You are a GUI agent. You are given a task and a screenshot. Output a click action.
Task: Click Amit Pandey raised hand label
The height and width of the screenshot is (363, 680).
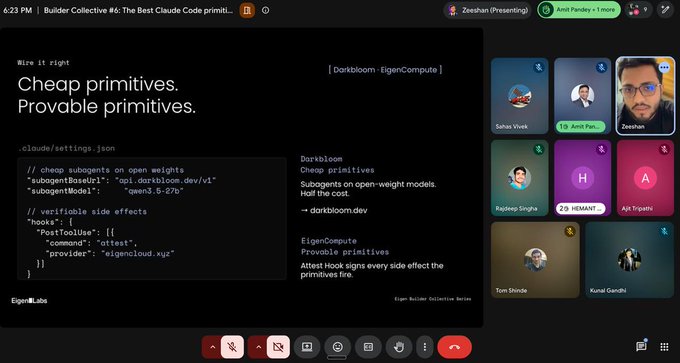point(581,127)
